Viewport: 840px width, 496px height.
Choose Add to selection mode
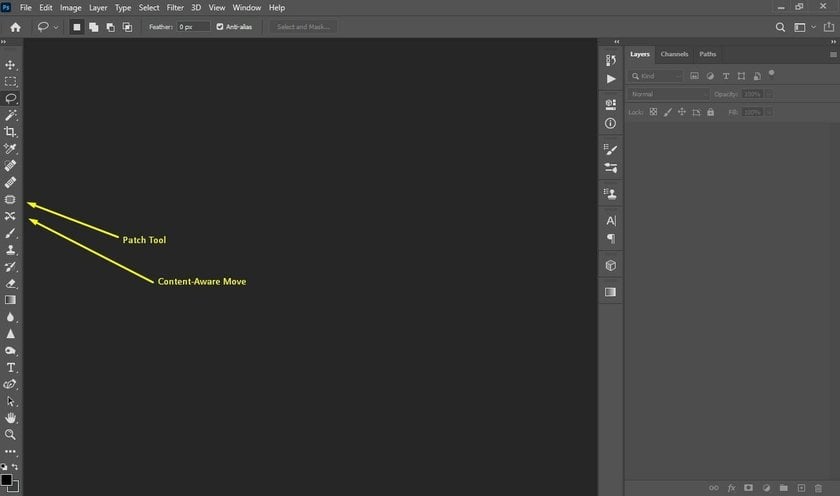point(94,27)
